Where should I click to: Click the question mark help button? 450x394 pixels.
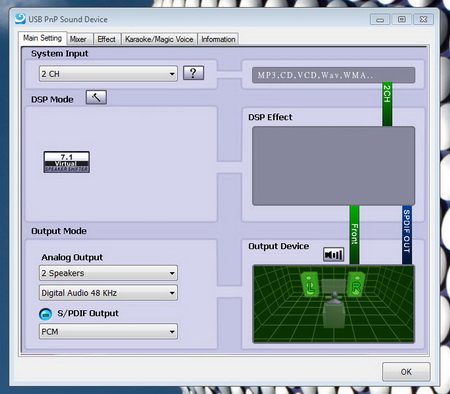(193, 73)
